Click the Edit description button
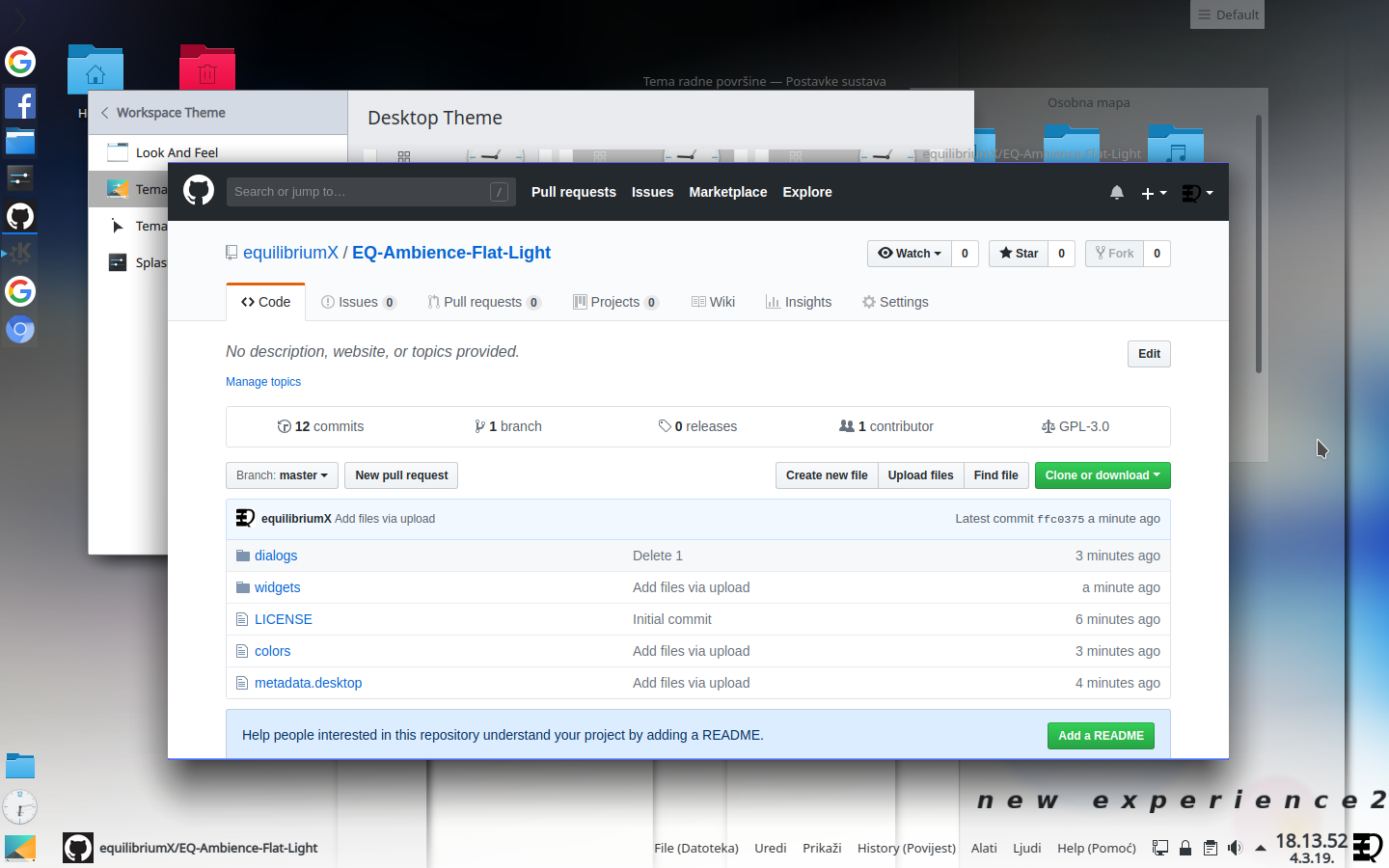 tap(1149, 354)
